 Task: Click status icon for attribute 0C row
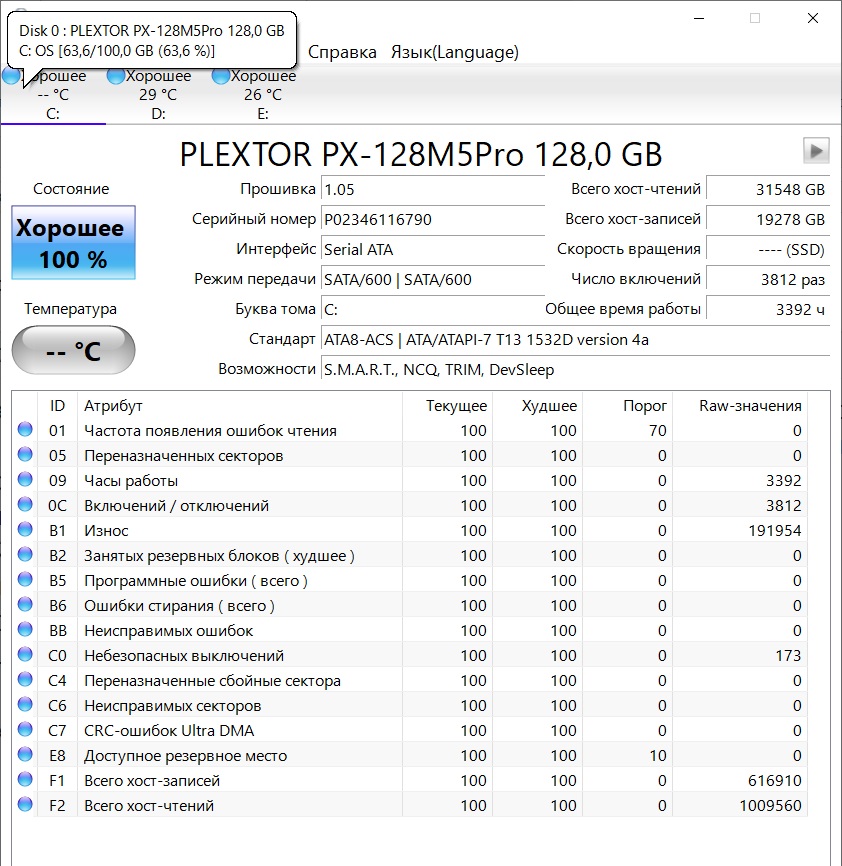25,504
